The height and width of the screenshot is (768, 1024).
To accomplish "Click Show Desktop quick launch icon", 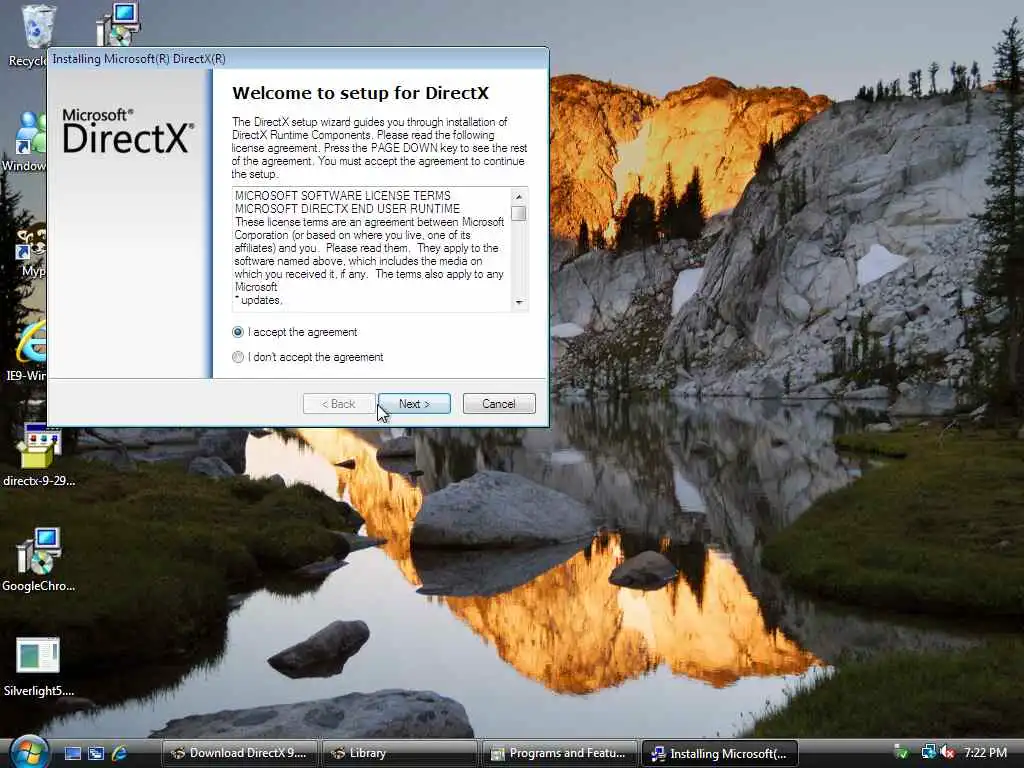I will pyautogui.click(x=72, y=753).
